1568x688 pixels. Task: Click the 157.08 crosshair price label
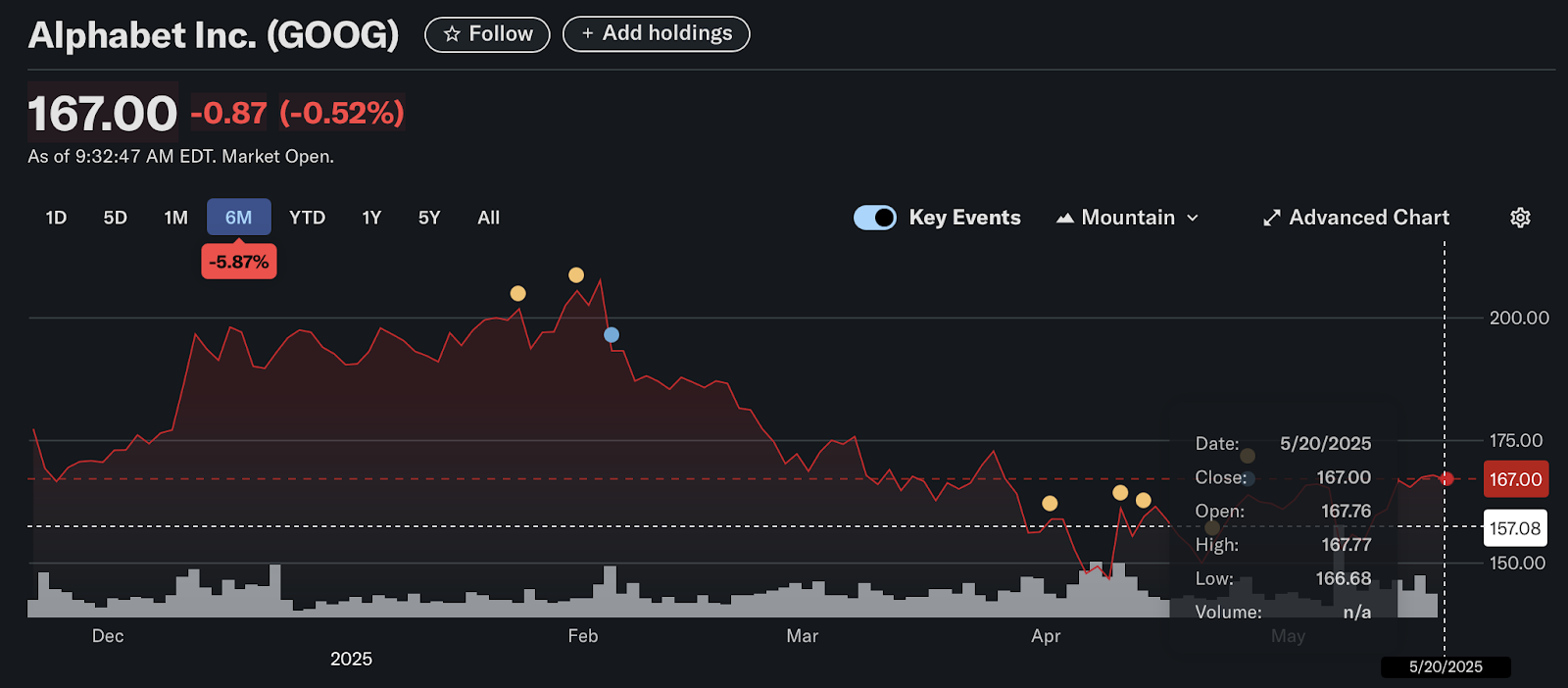pyautogui.click(x=1515, y=528)
